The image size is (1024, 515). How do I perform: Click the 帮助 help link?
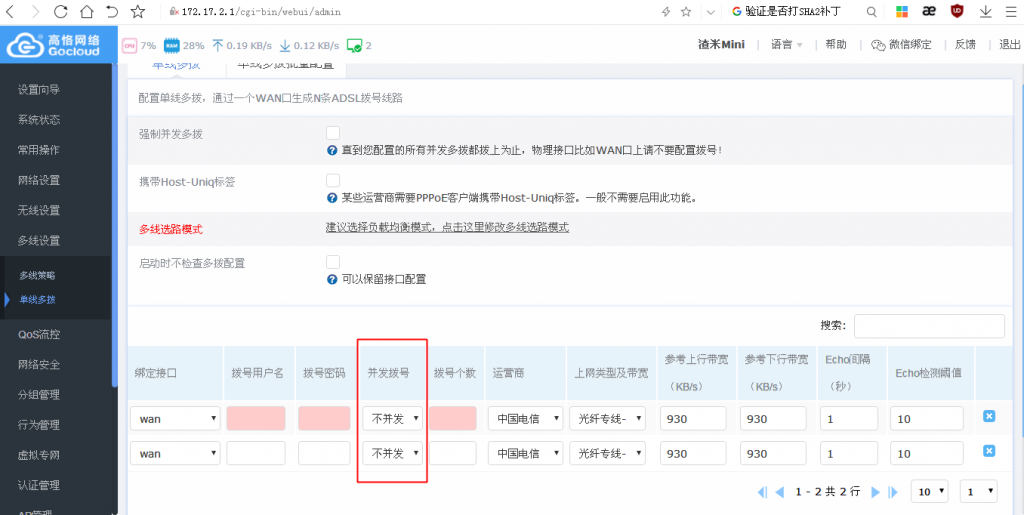click(836, 44)
